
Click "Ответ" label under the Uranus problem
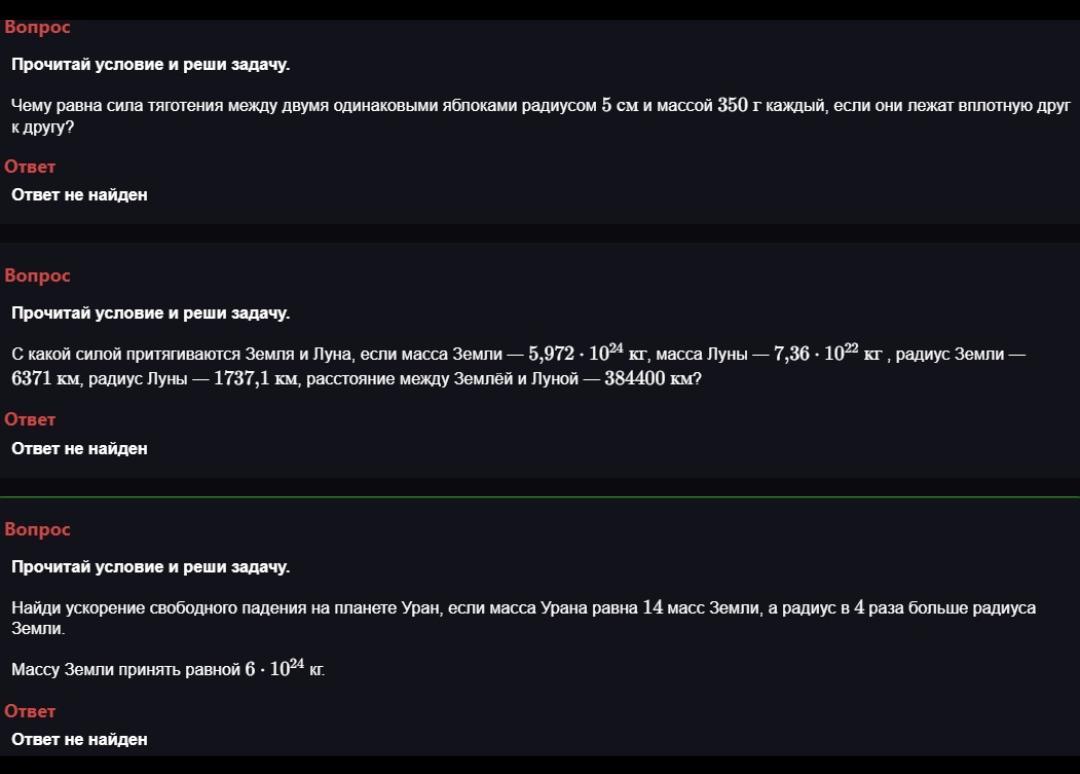pos(30,711)
